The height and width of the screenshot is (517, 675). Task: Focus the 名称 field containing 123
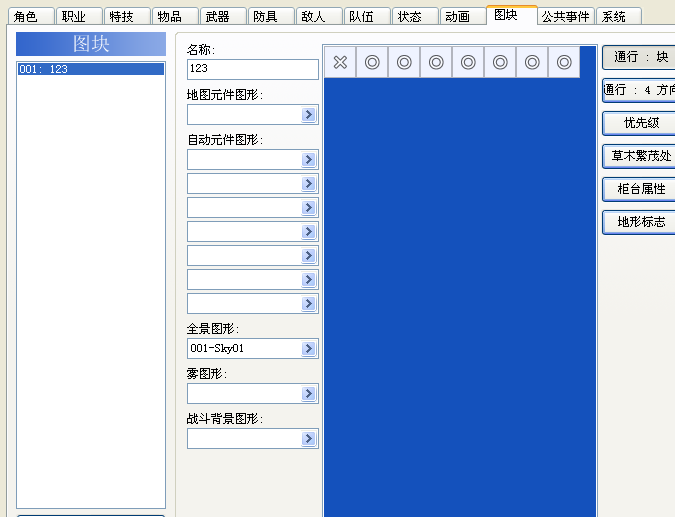(253, 69)
